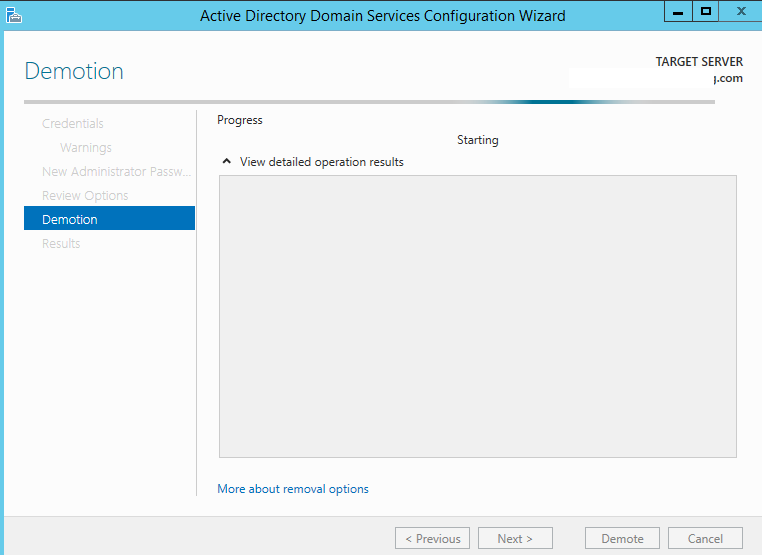This screenshot has width=762, height=555.
Task: Click the Previous button
Action: pos(433,538)
